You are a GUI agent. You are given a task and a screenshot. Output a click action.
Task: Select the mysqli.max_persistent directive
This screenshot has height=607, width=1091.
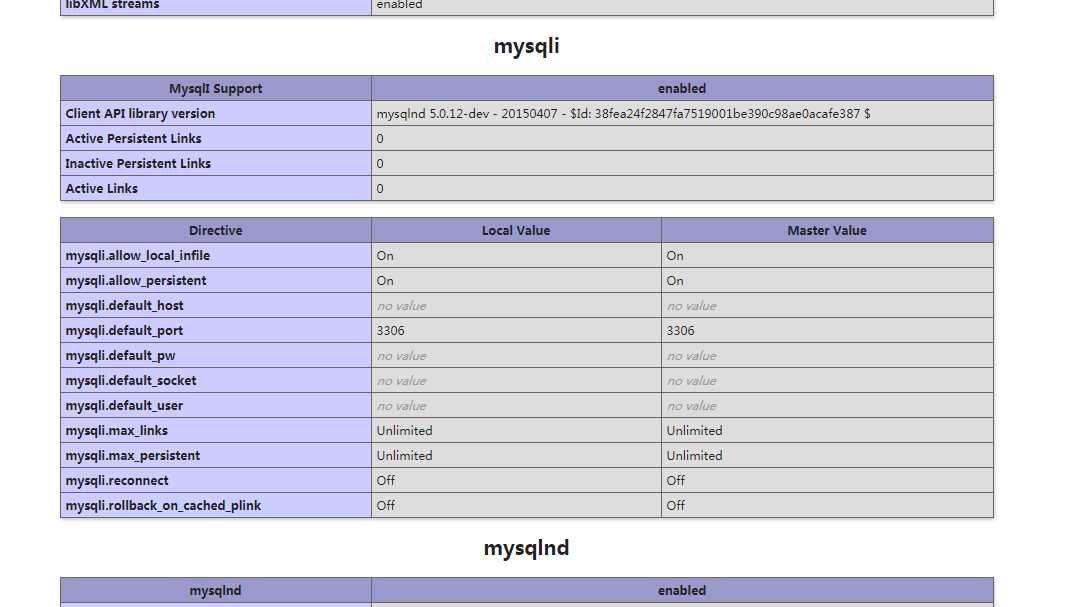click(133, 456)
